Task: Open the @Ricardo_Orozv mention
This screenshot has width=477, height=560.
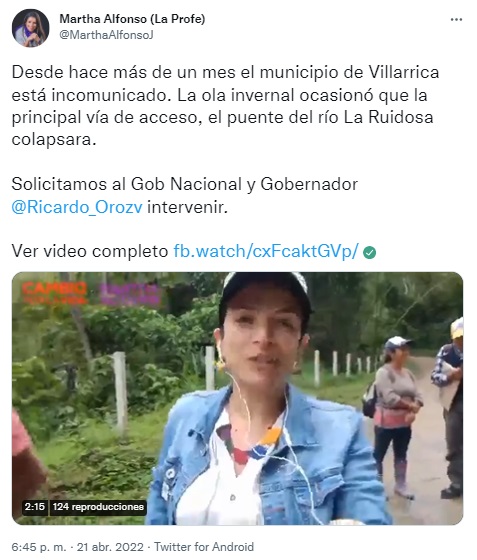Action: (x=77, y=207)
